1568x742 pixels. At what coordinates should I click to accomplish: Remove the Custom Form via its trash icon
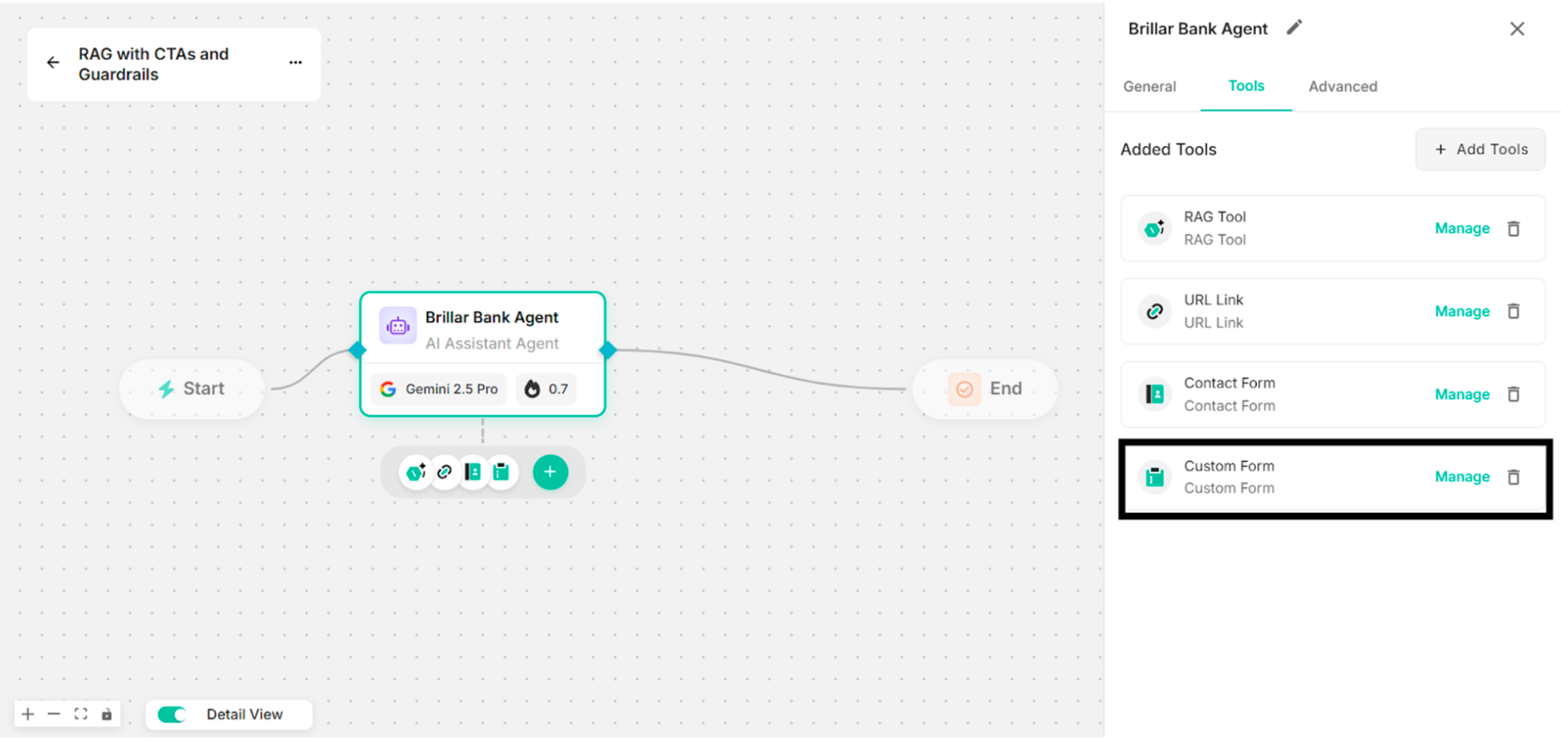click(1514, 477)
